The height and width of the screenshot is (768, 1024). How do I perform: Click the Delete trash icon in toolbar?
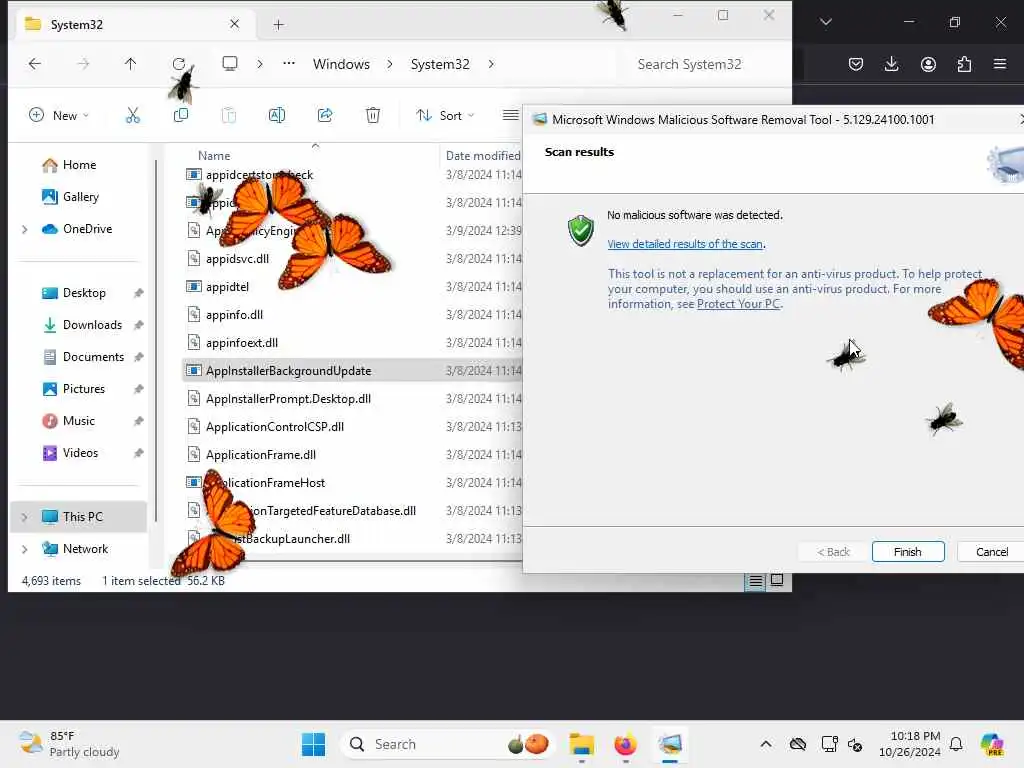pos(373,116)
